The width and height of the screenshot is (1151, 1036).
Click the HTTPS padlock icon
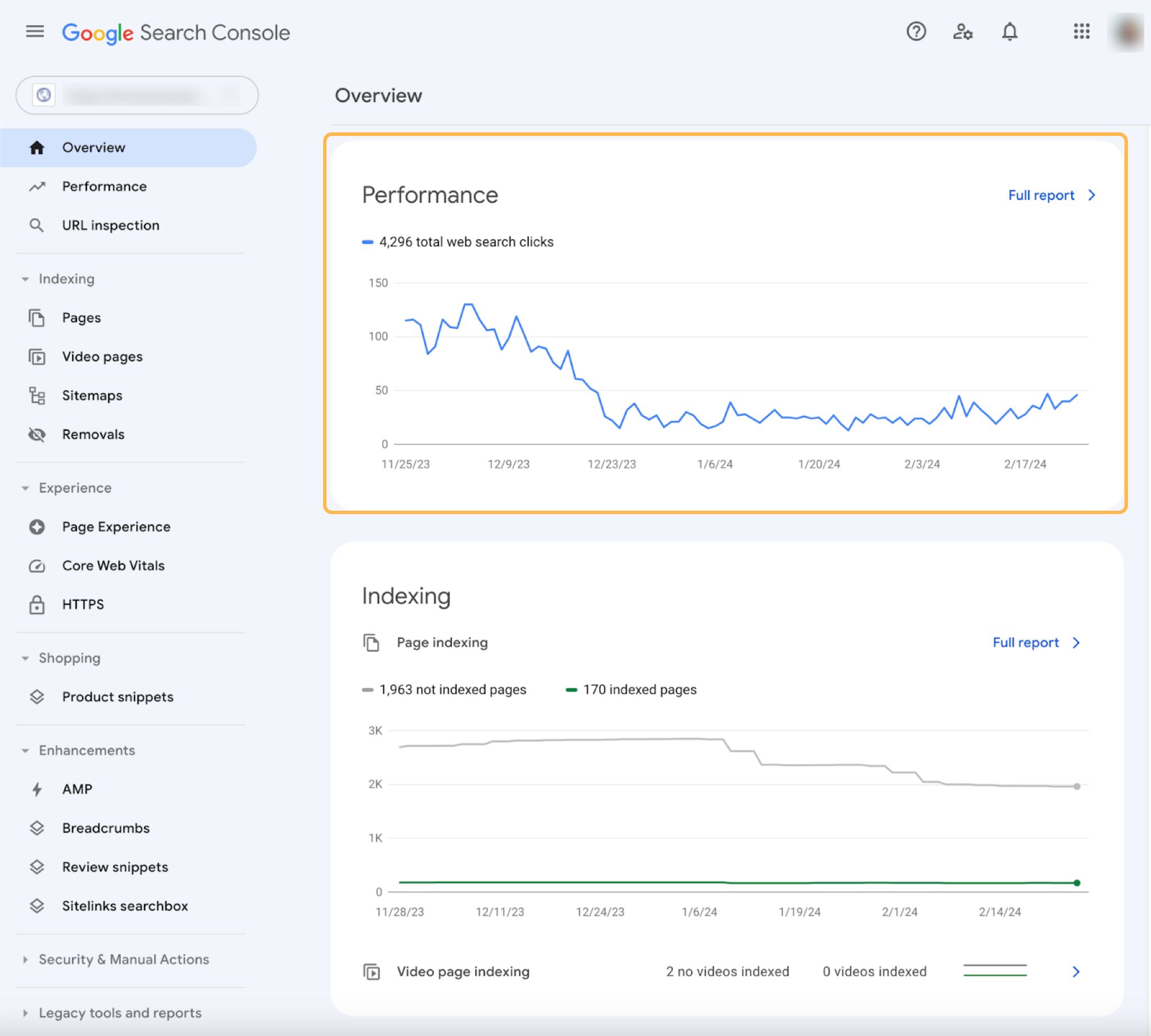click(x=37, y=604)
